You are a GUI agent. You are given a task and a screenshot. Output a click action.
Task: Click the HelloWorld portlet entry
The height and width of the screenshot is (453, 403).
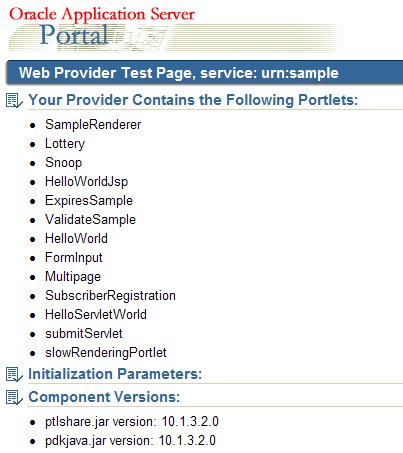pyautogui.click(x=76, y=239)
